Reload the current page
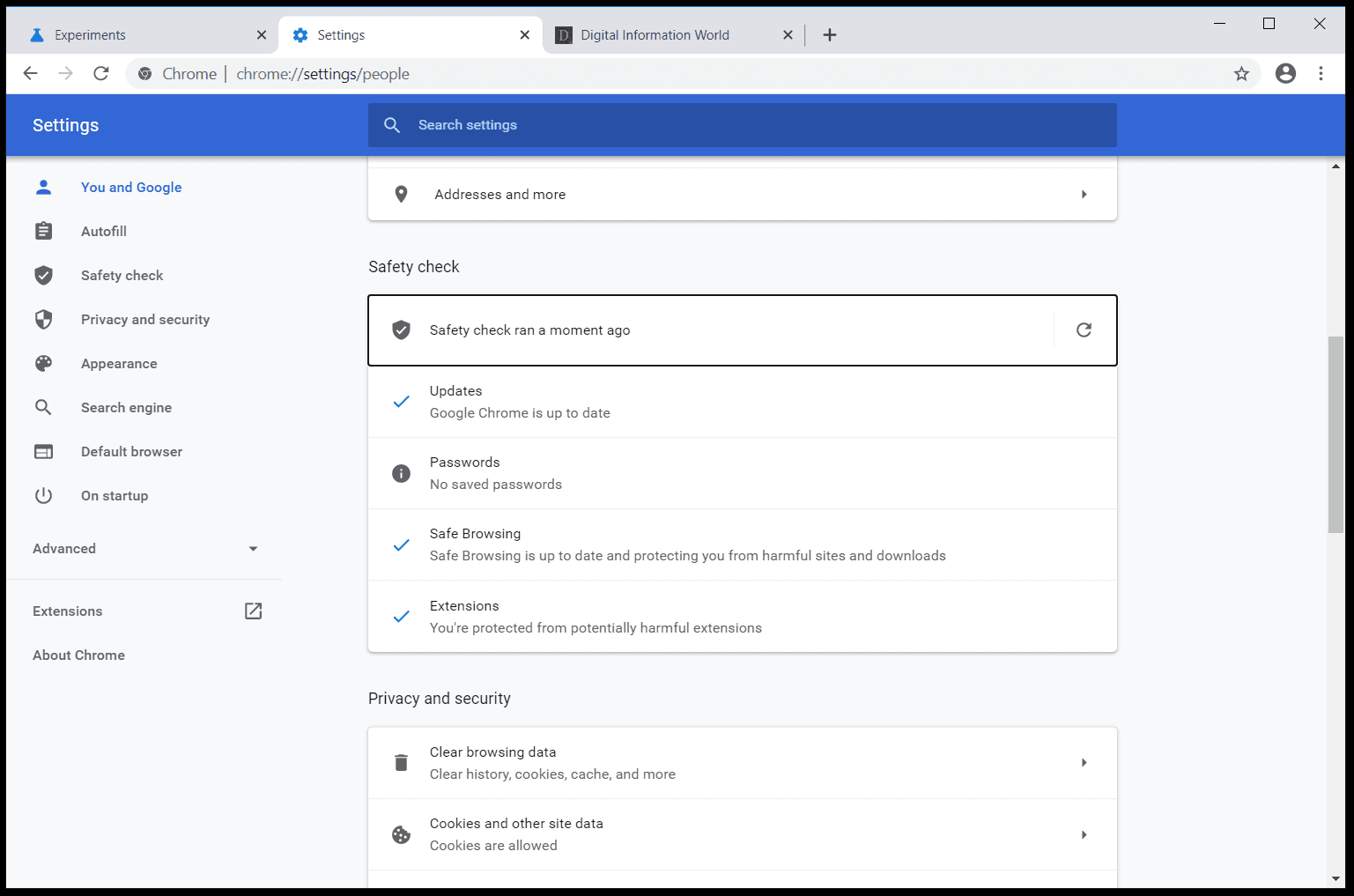The height and width of the screenshot is (896, 1354). [101, 73]
